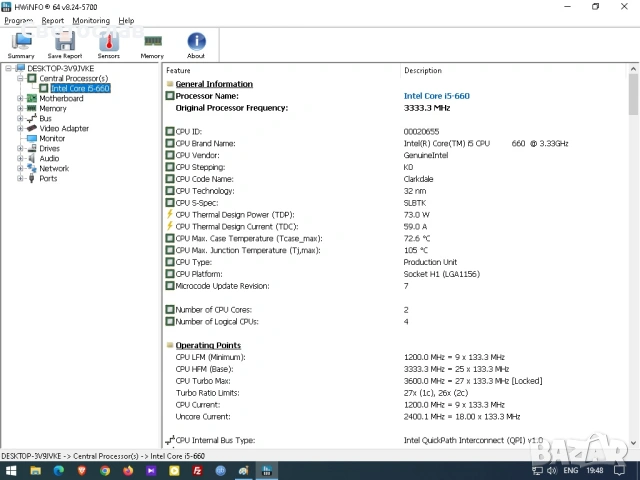
Task: Select the Bus tree node
Action: click(45, 118)
